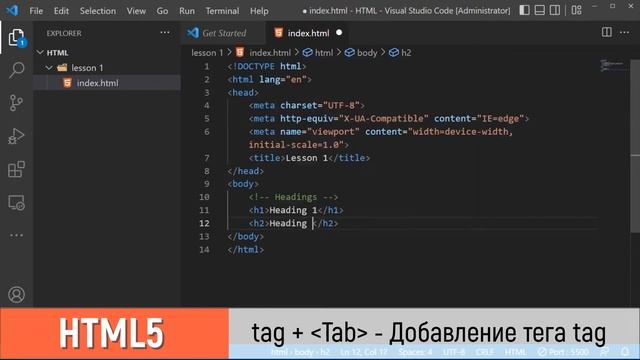The height and width of the screenshot is (360, 640).
Task: Show additional activity bar views
Action: pos(16,235)
